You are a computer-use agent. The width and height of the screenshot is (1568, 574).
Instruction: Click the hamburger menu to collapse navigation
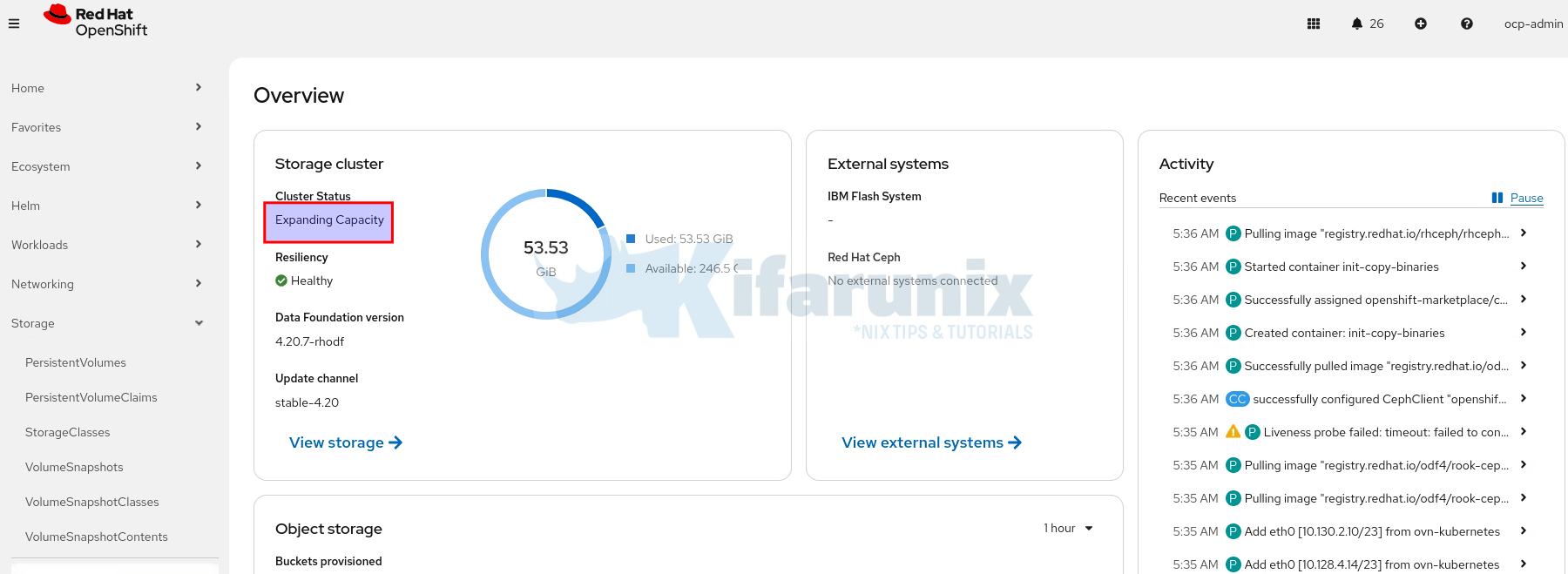tap(14, 24)
